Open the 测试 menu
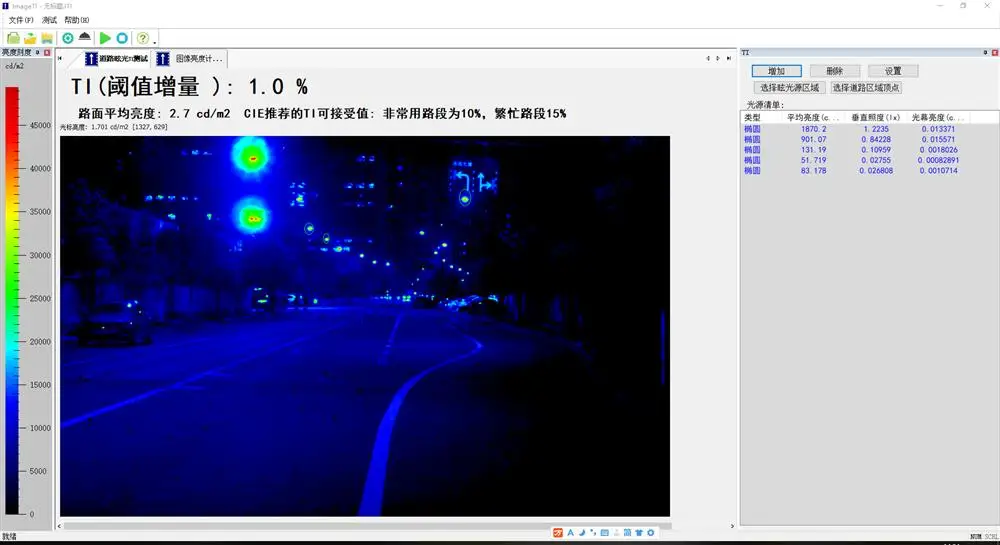This screenshot has height=545, width=1000. [49, 20]
